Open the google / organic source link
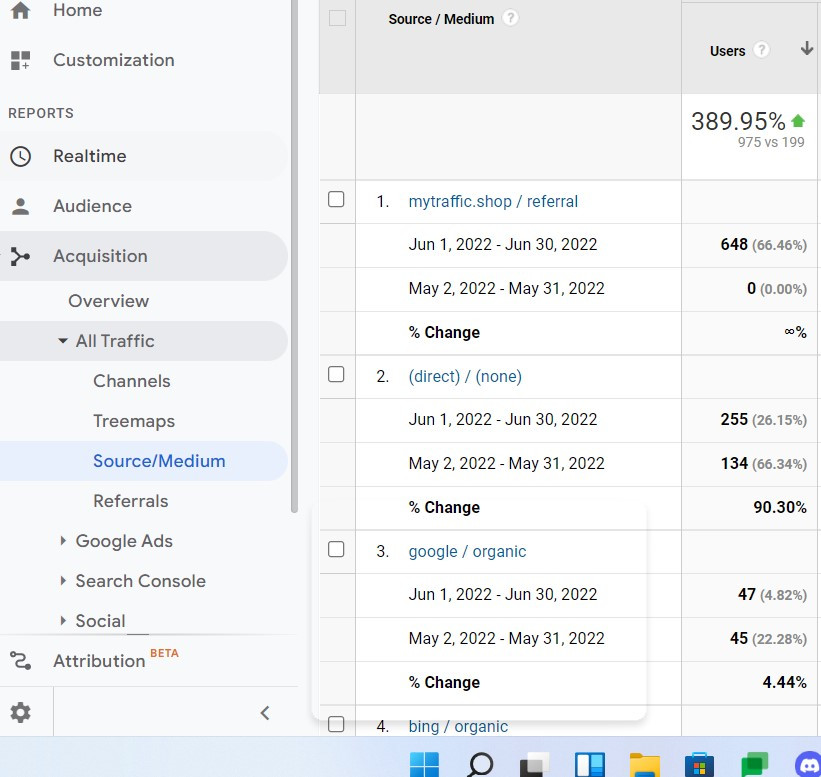This screenshot has height=777, width=821. tap(467, 551)
